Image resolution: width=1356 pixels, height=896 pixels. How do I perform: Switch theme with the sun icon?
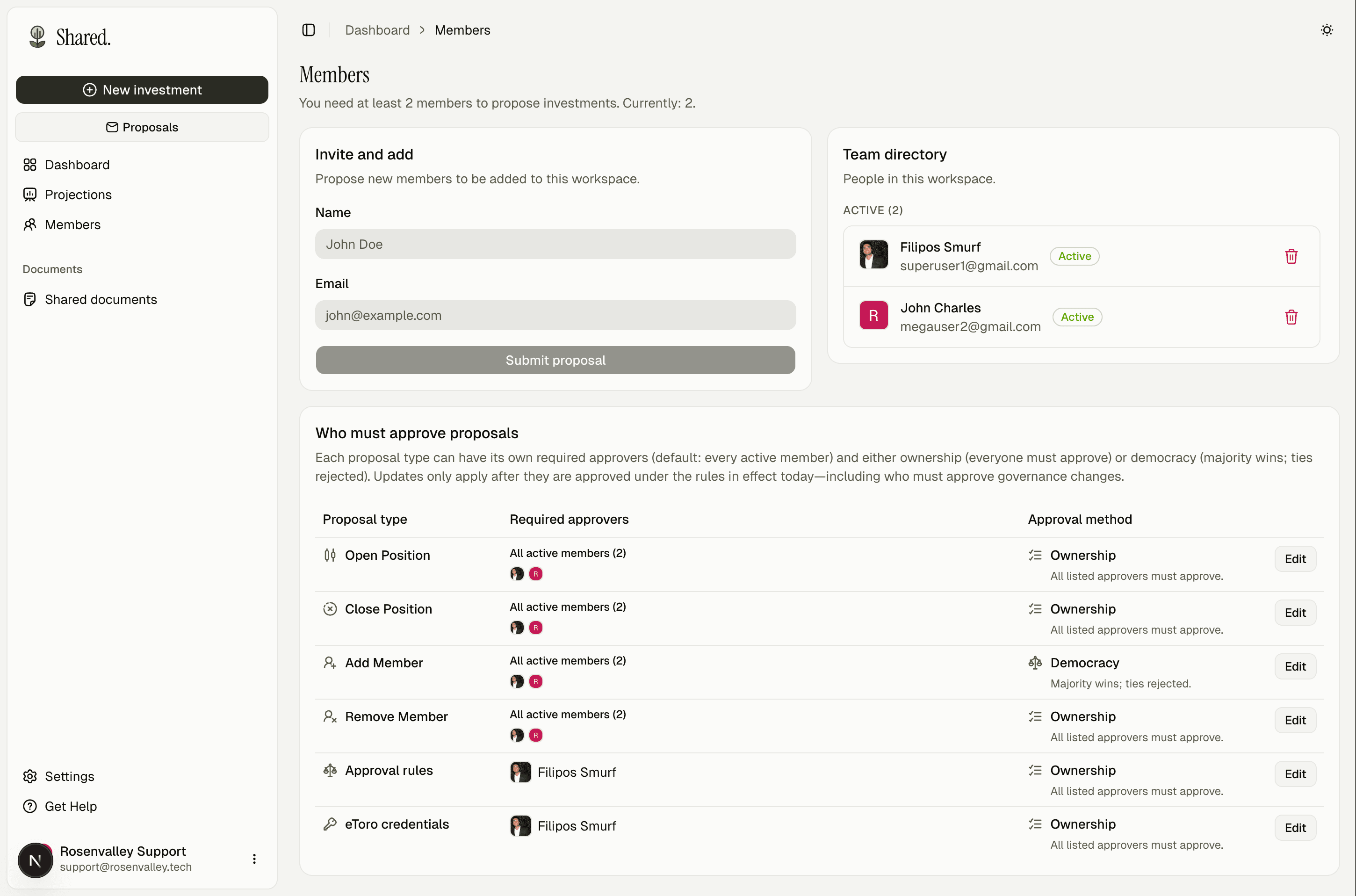1326,30
